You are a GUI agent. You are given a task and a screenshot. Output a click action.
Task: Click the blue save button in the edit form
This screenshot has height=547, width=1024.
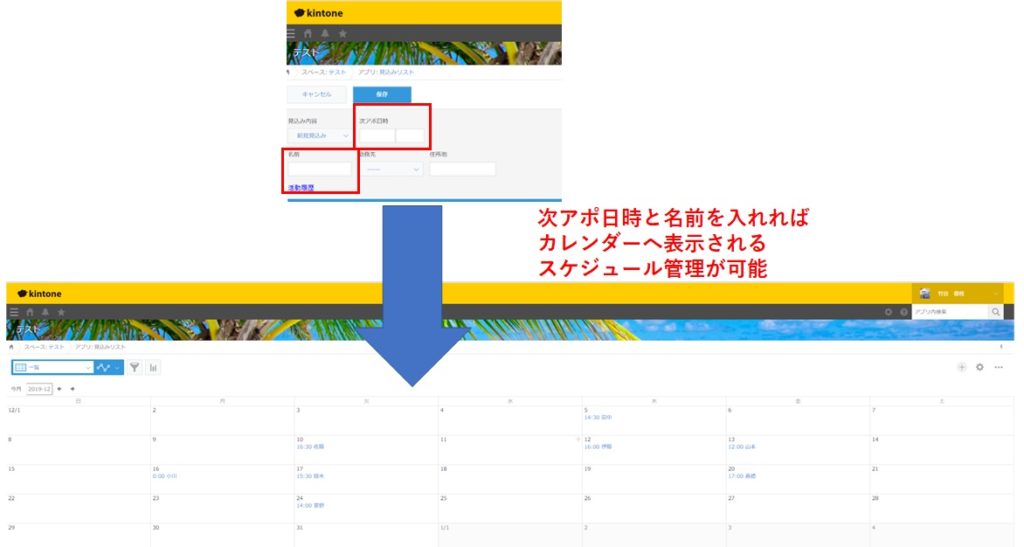(382, 95)
